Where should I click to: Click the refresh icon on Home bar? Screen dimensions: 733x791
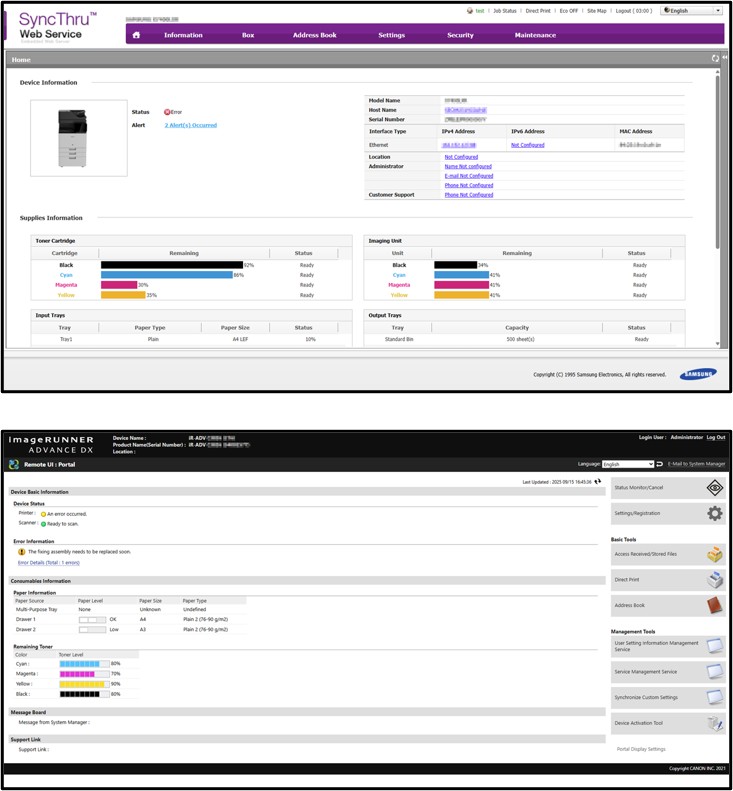pyautogui.click(x=715, y=59)
